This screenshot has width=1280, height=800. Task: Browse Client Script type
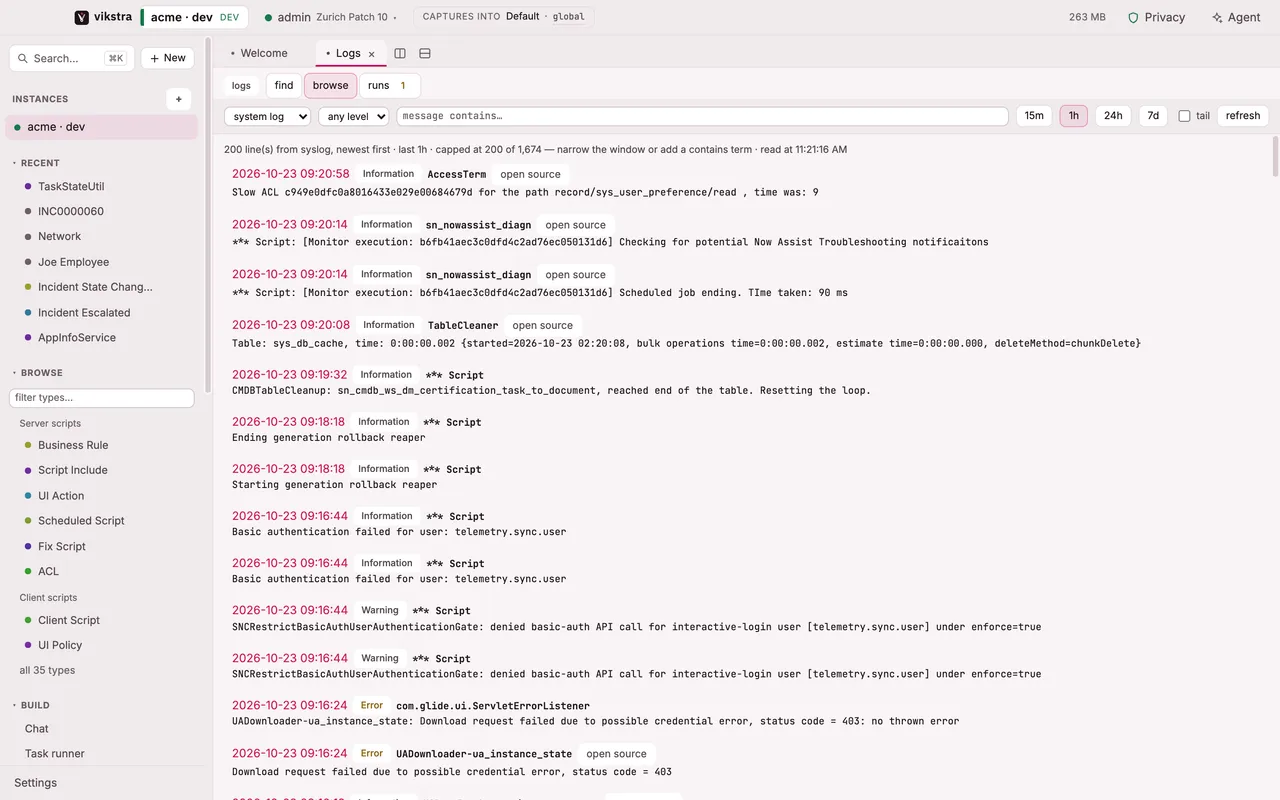click(x=69, y=620)
